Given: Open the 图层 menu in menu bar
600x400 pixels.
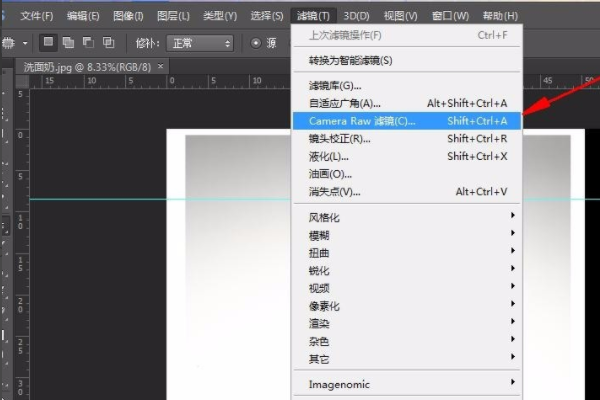Looking at the screenshot, I should pyautogui.click(x=174, y=16).
